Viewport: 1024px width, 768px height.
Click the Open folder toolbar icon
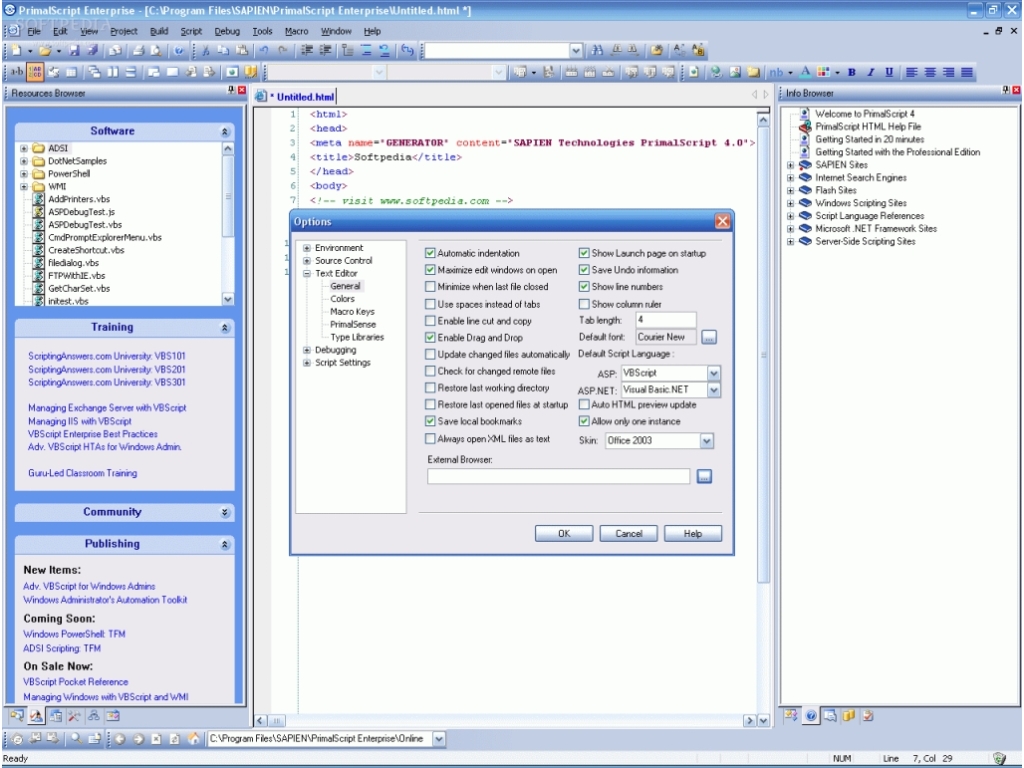[44, 50]
